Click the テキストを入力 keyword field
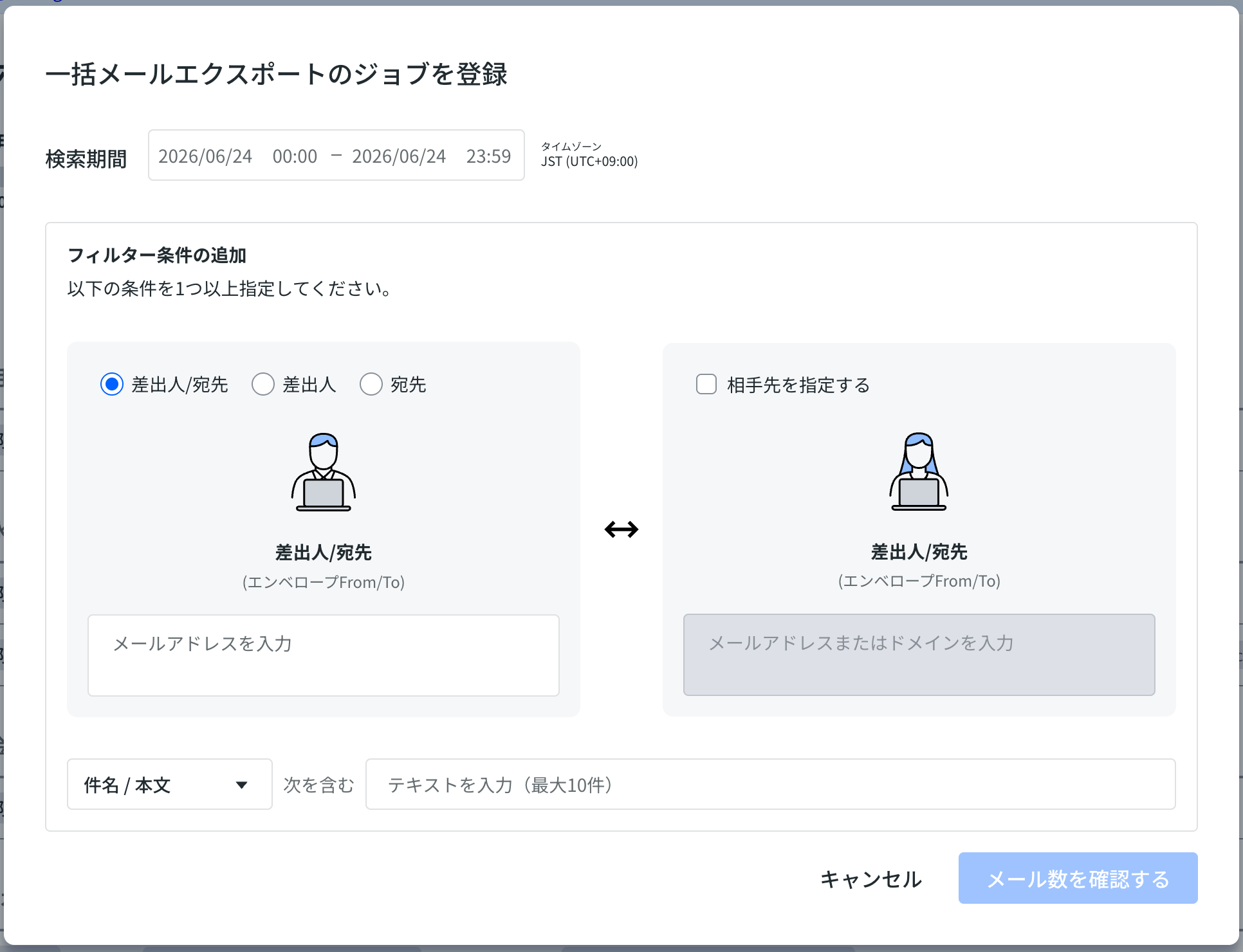This screenshot has height=952, width=1243. pos(770,784)
